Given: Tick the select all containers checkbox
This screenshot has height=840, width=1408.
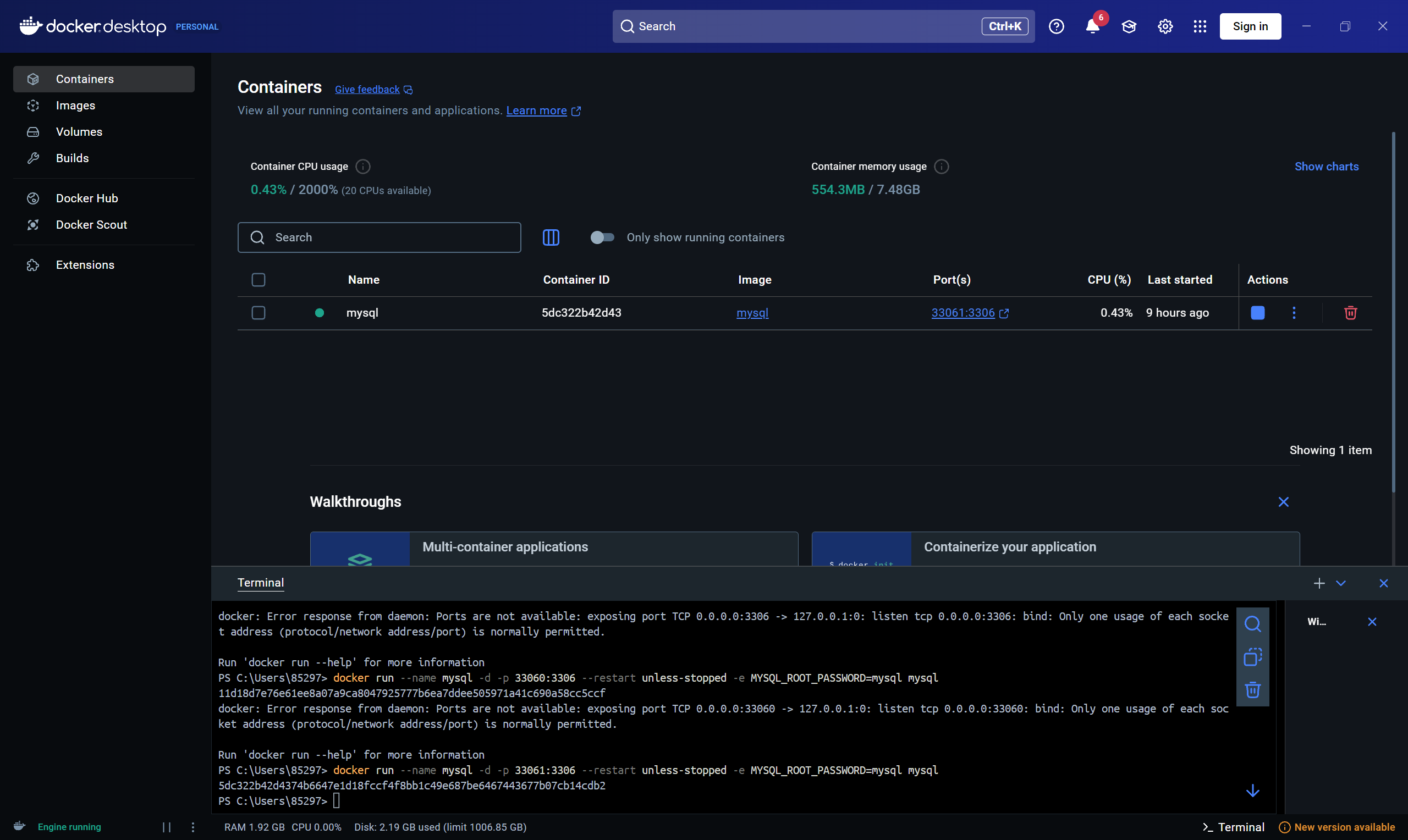Looking at the screenshot, I should coord(258,280).
